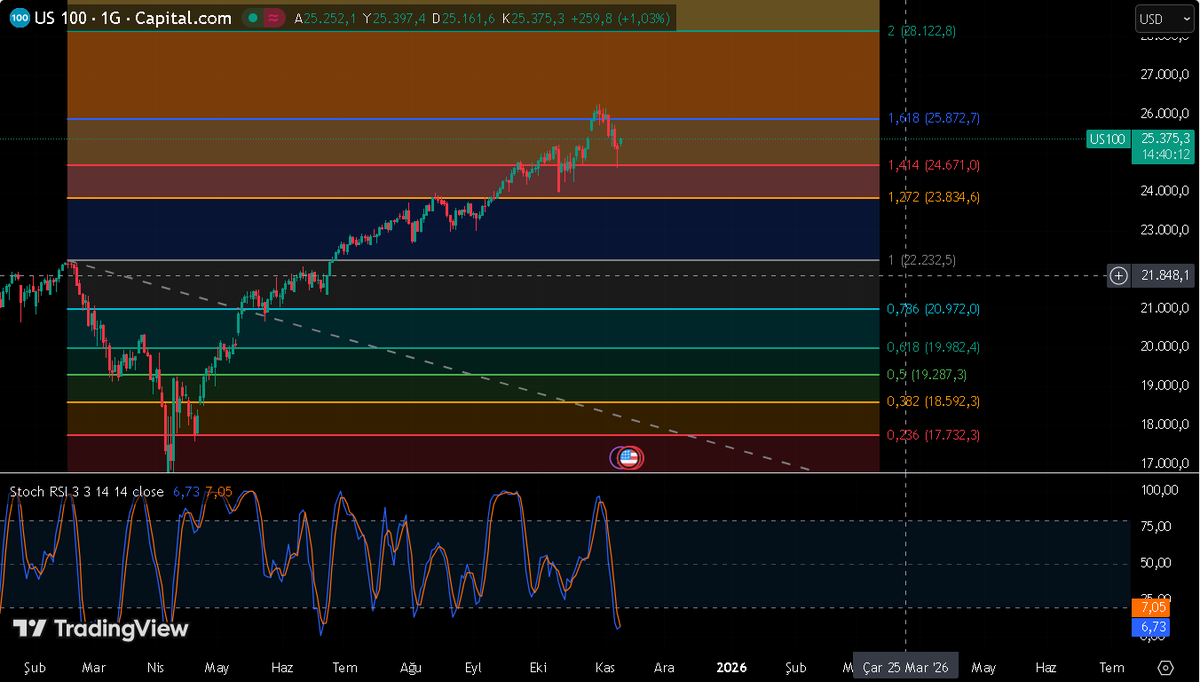
Task: Open chart settings hexagon icon
Action: point(1165,667)
